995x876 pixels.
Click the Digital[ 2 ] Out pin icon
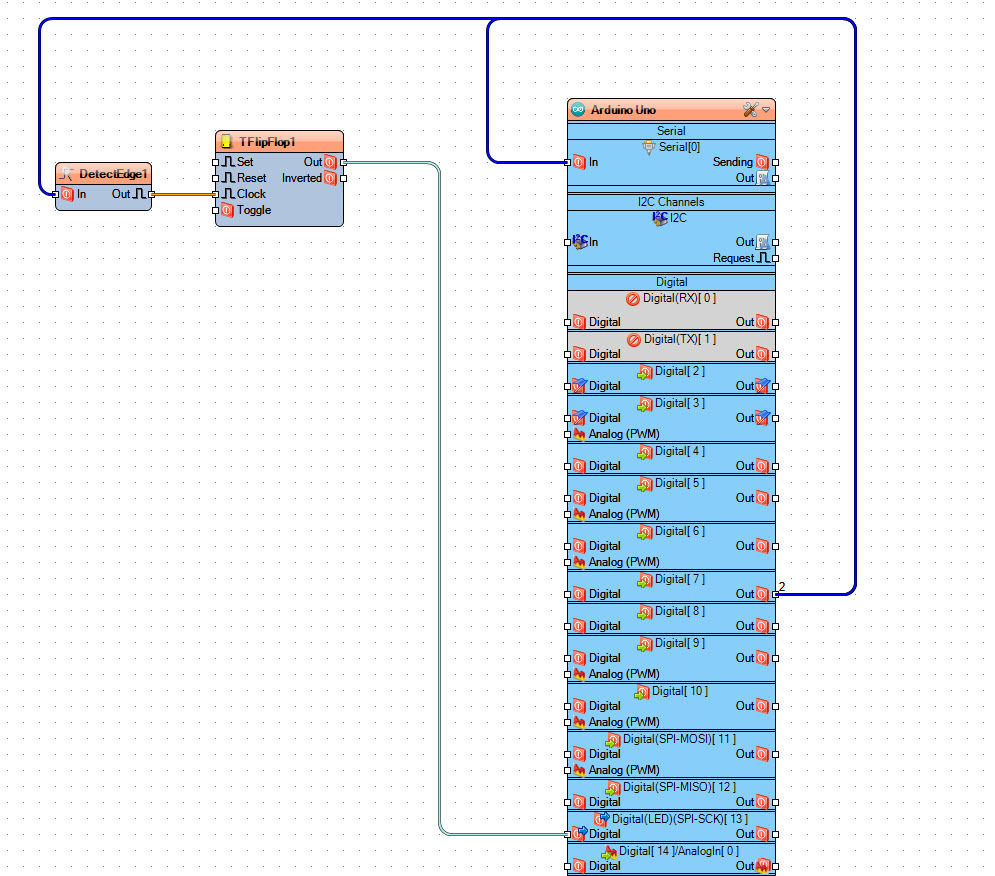tap(762, 386)
